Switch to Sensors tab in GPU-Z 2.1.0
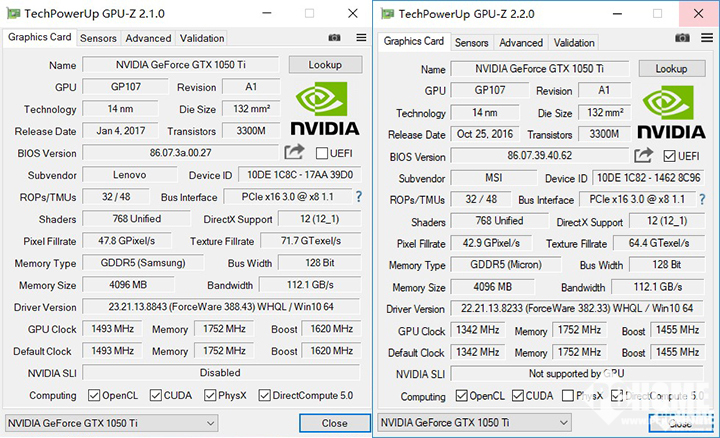 pyautogui.click(x=98, y=38)
